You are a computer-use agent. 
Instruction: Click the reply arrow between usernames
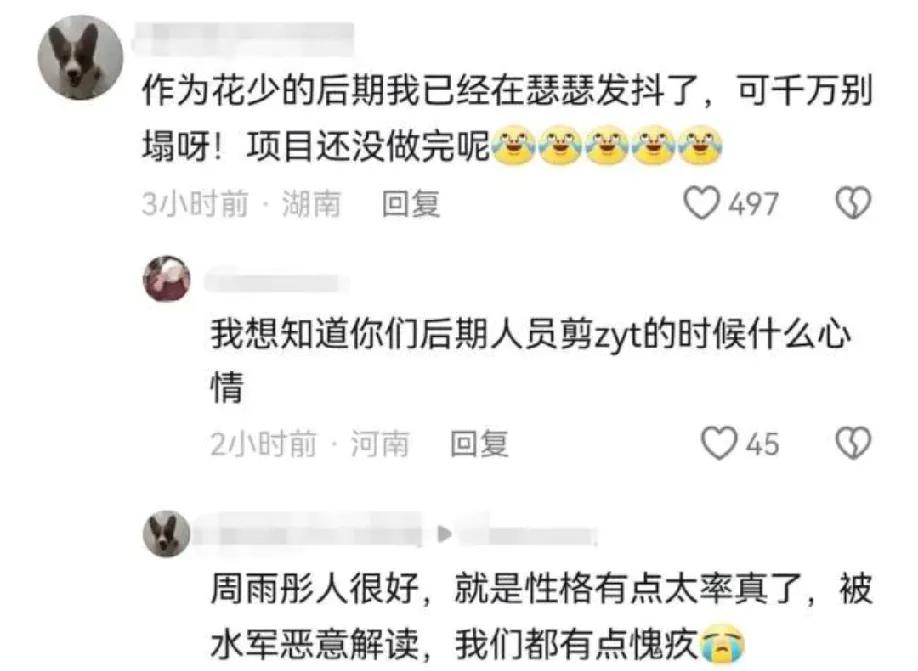pos(444,533)
